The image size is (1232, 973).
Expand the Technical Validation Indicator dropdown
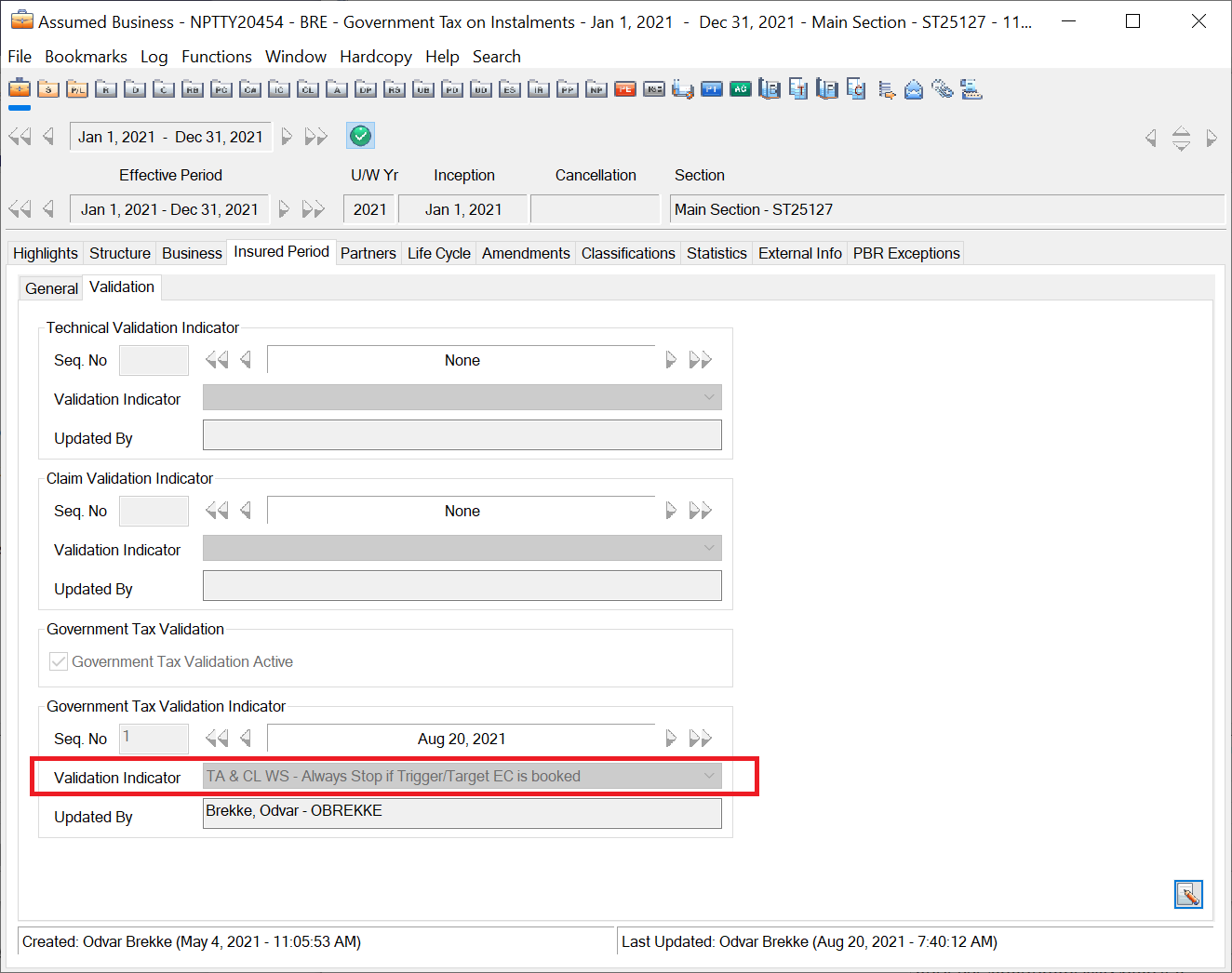point(709,398)
